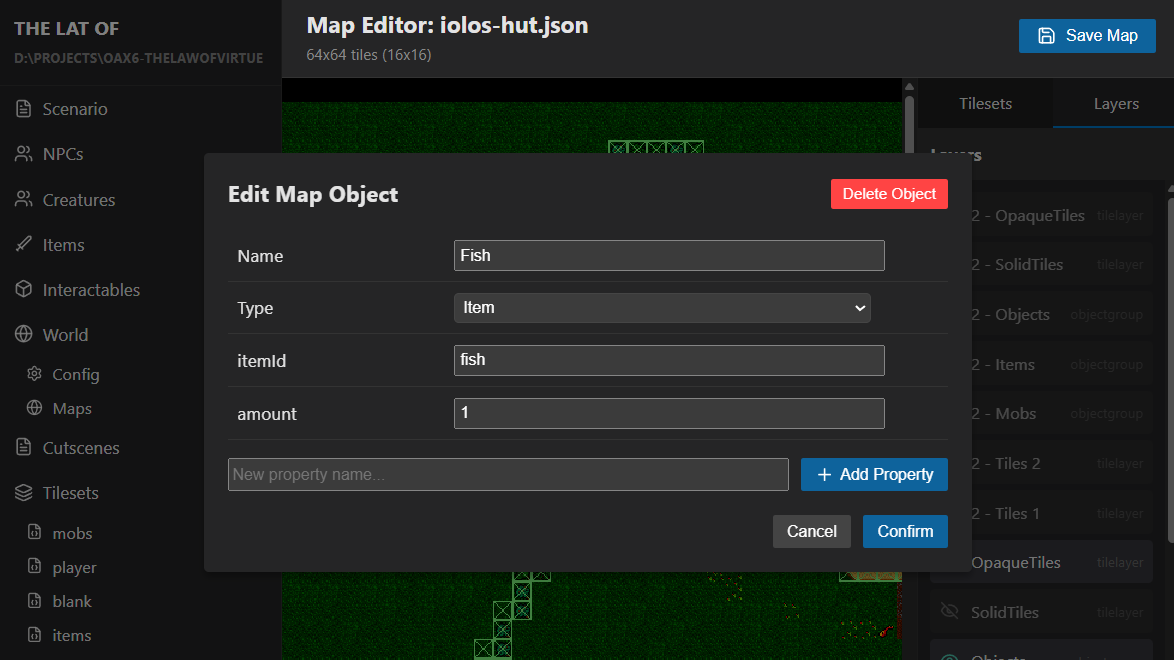Viewport: 1174px width, 660px height.
Task: Click the sword icon beside capitalized Items
Action: pos(23,244)
